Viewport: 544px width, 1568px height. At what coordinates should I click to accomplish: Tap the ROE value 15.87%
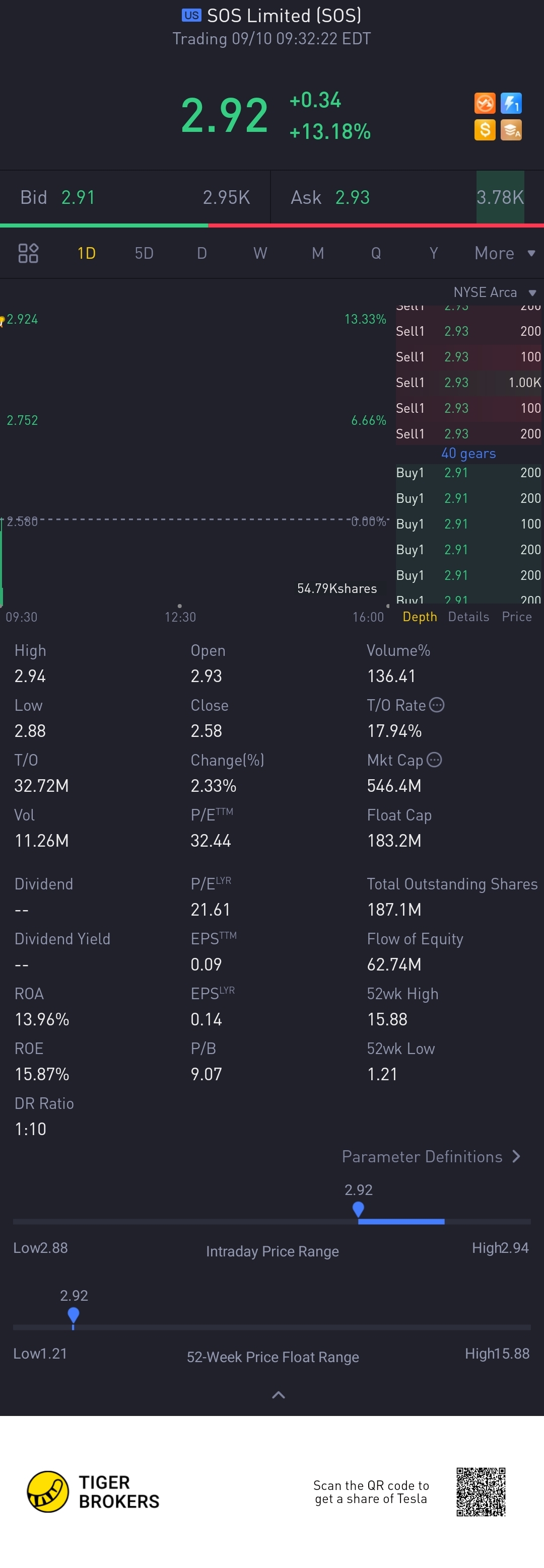click(41, 1074)
